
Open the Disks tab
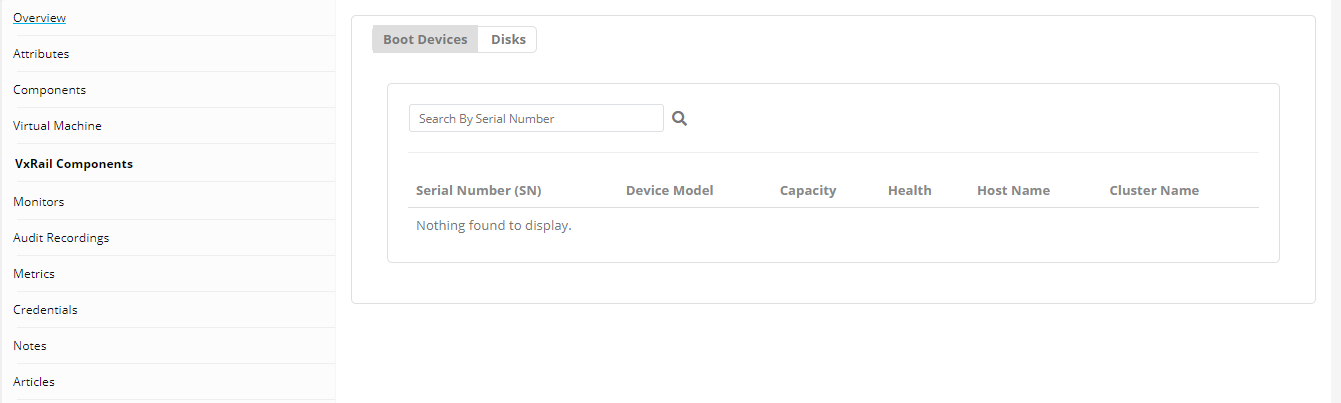[x=508, y=40]
